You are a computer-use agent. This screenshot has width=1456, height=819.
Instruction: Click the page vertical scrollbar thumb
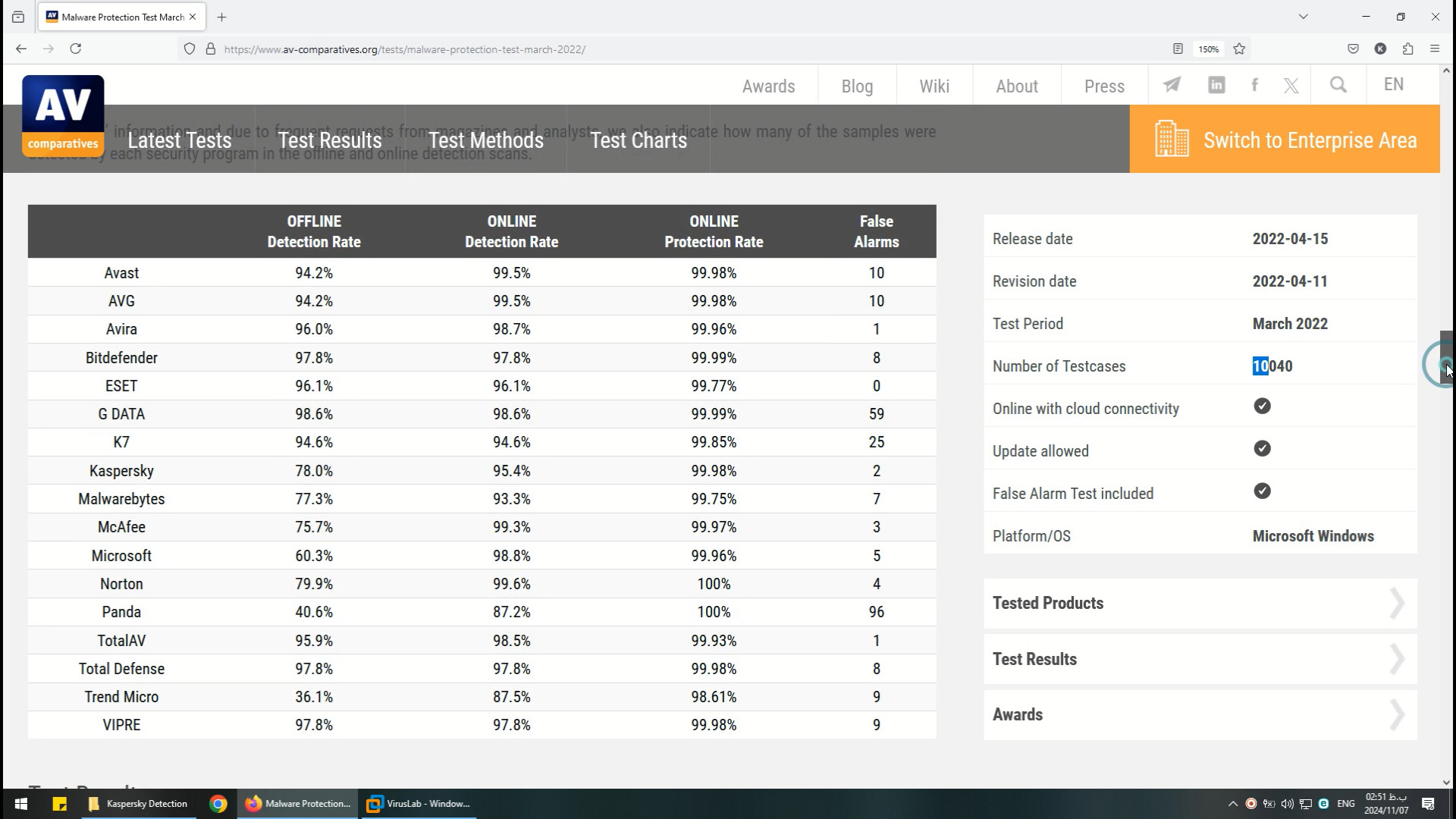1446,358
